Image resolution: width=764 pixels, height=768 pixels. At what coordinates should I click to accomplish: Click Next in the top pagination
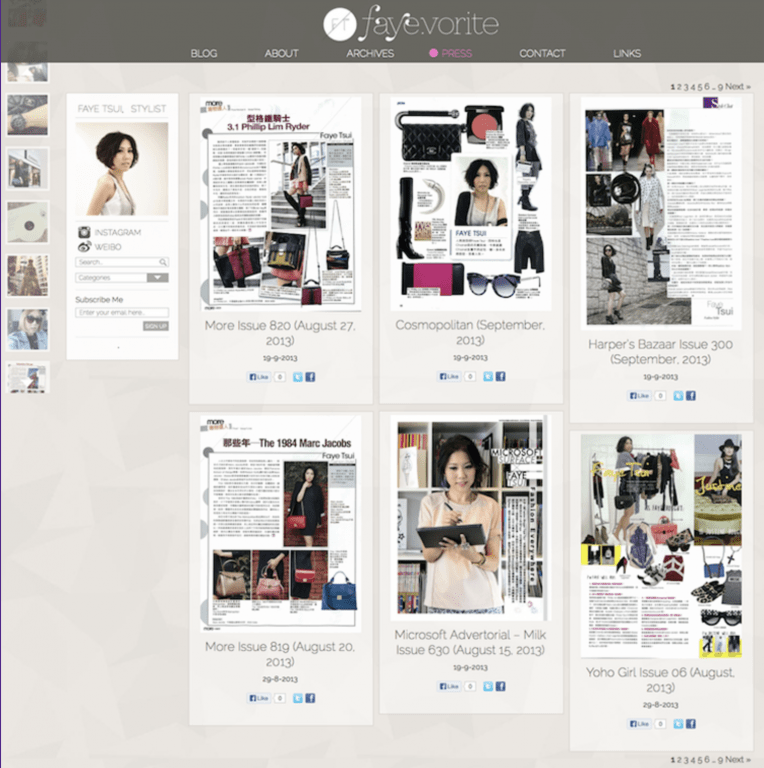tap(738, 86)
